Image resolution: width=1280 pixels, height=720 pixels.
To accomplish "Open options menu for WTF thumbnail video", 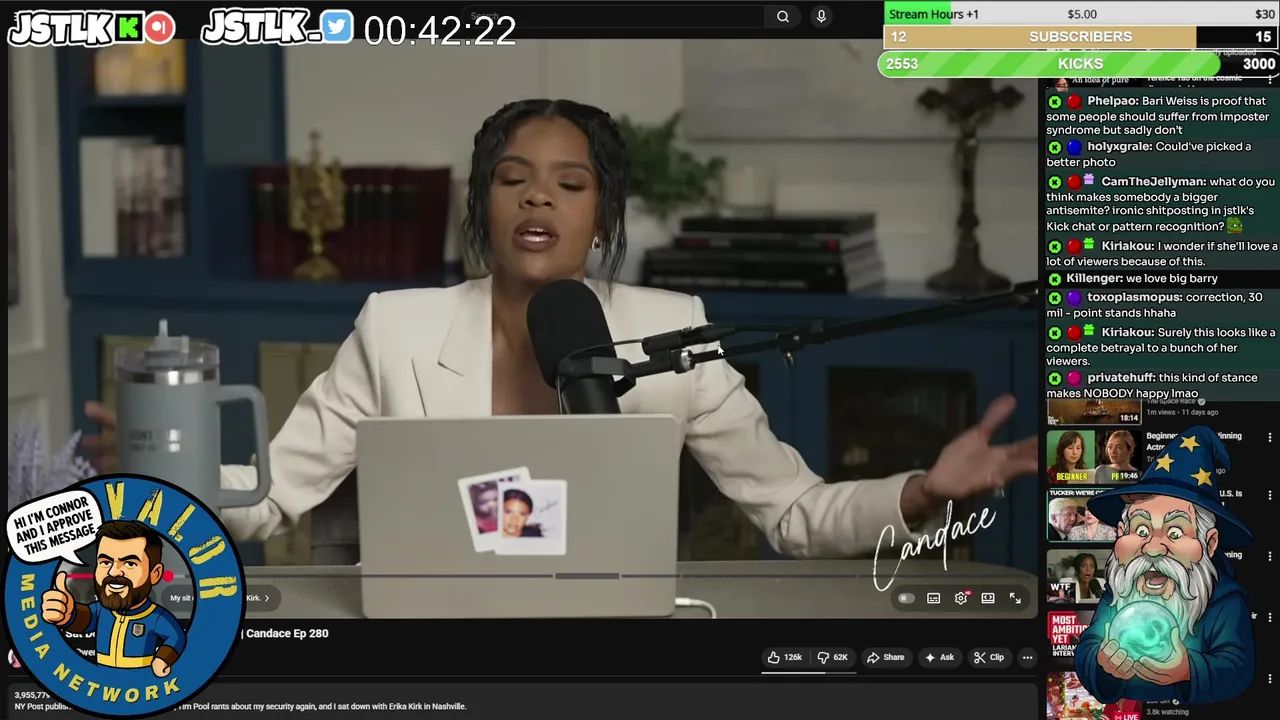I will pos(1270,556).
